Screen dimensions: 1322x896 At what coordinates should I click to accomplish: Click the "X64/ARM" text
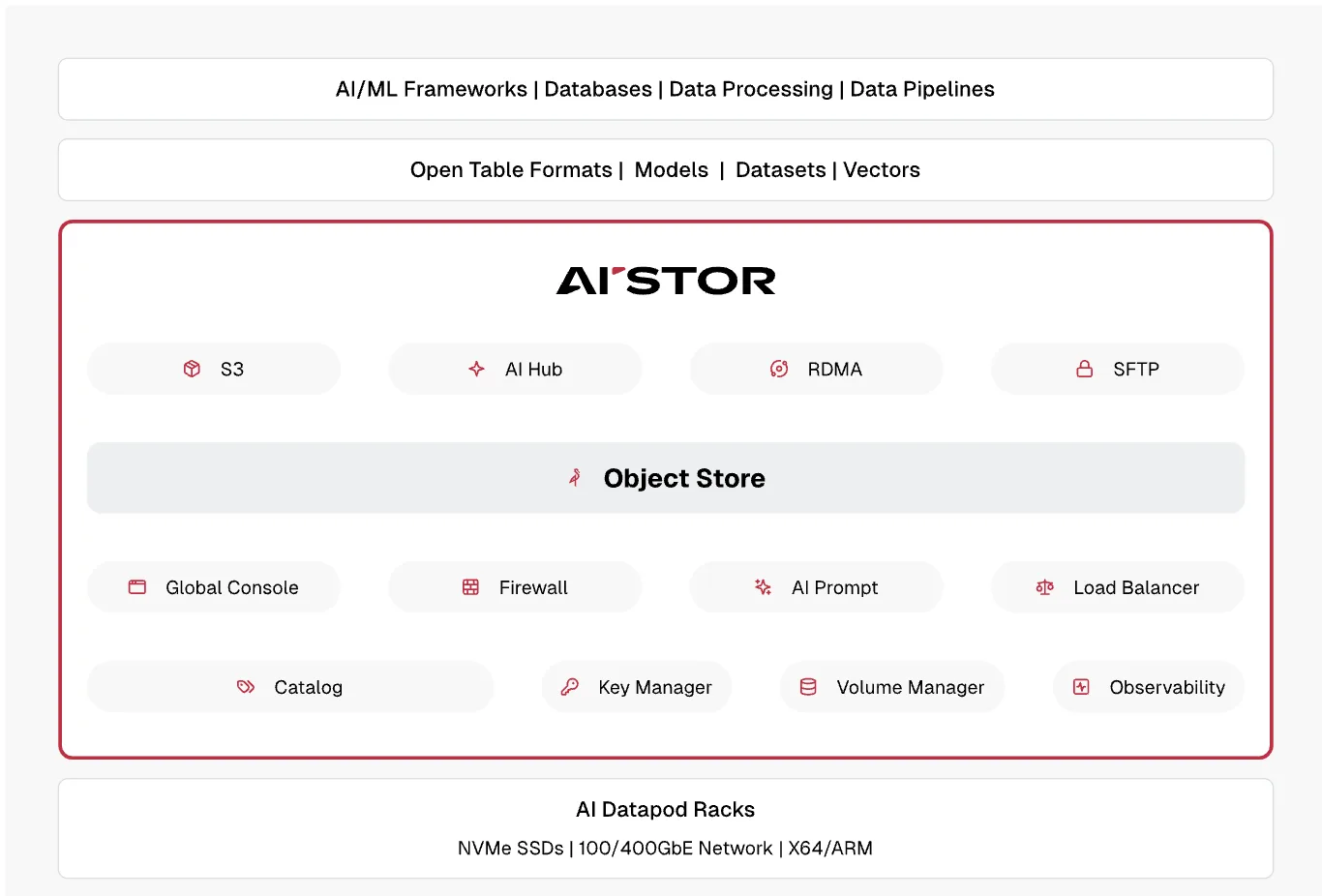point(830,848)
